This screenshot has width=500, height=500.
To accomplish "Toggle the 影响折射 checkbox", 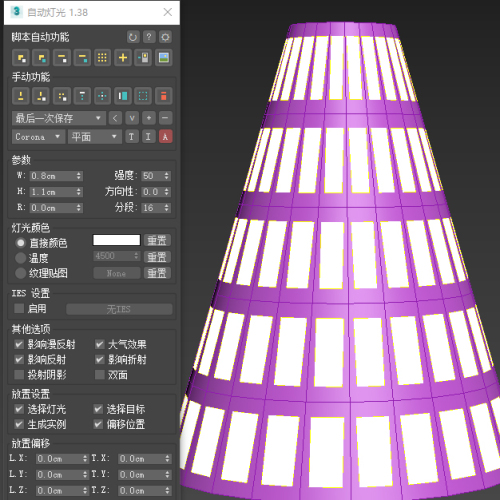I will click(x=99, y=359).
